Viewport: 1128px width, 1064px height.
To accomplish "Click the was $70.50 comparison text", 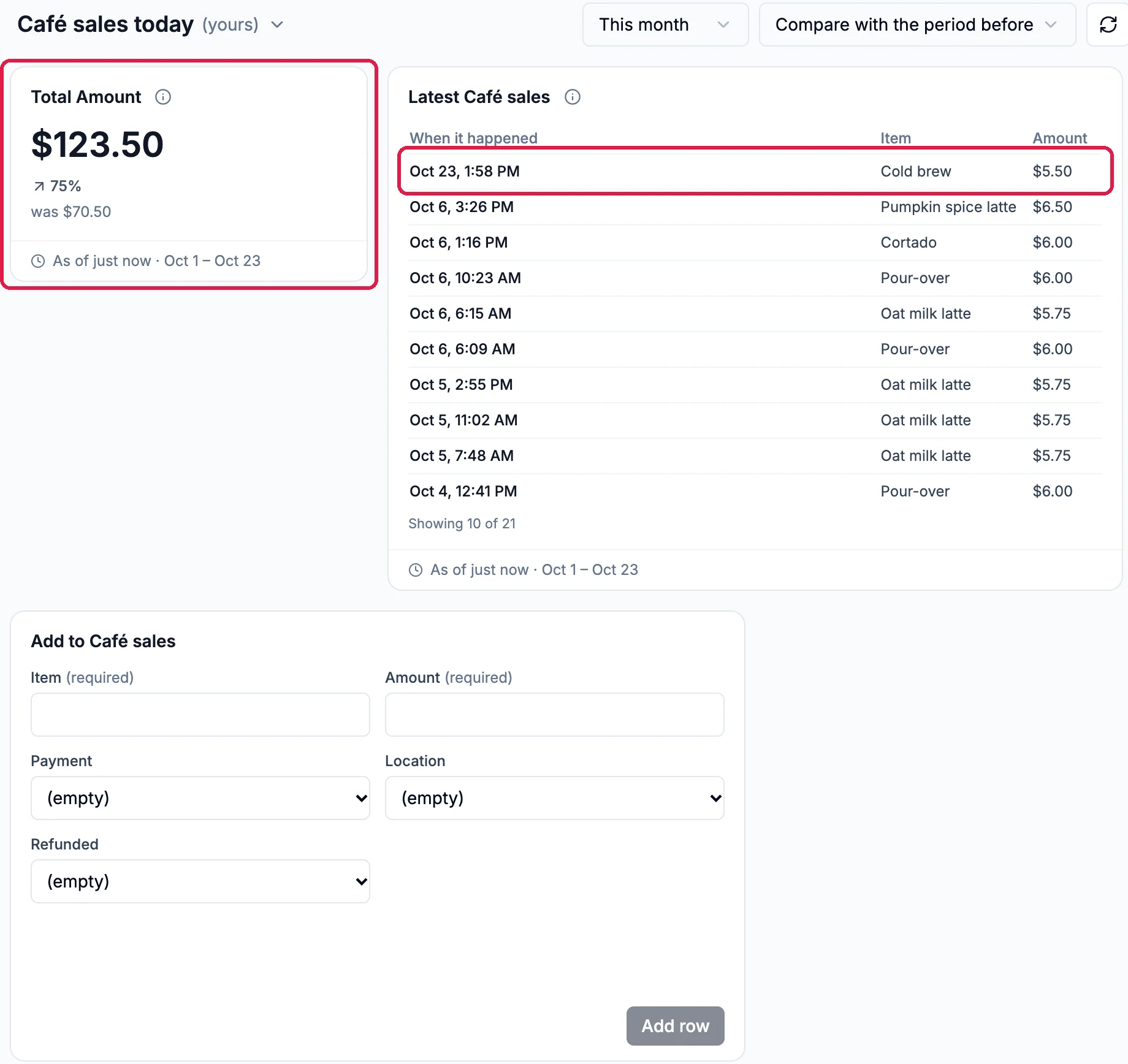I will [x=71, y=212].
